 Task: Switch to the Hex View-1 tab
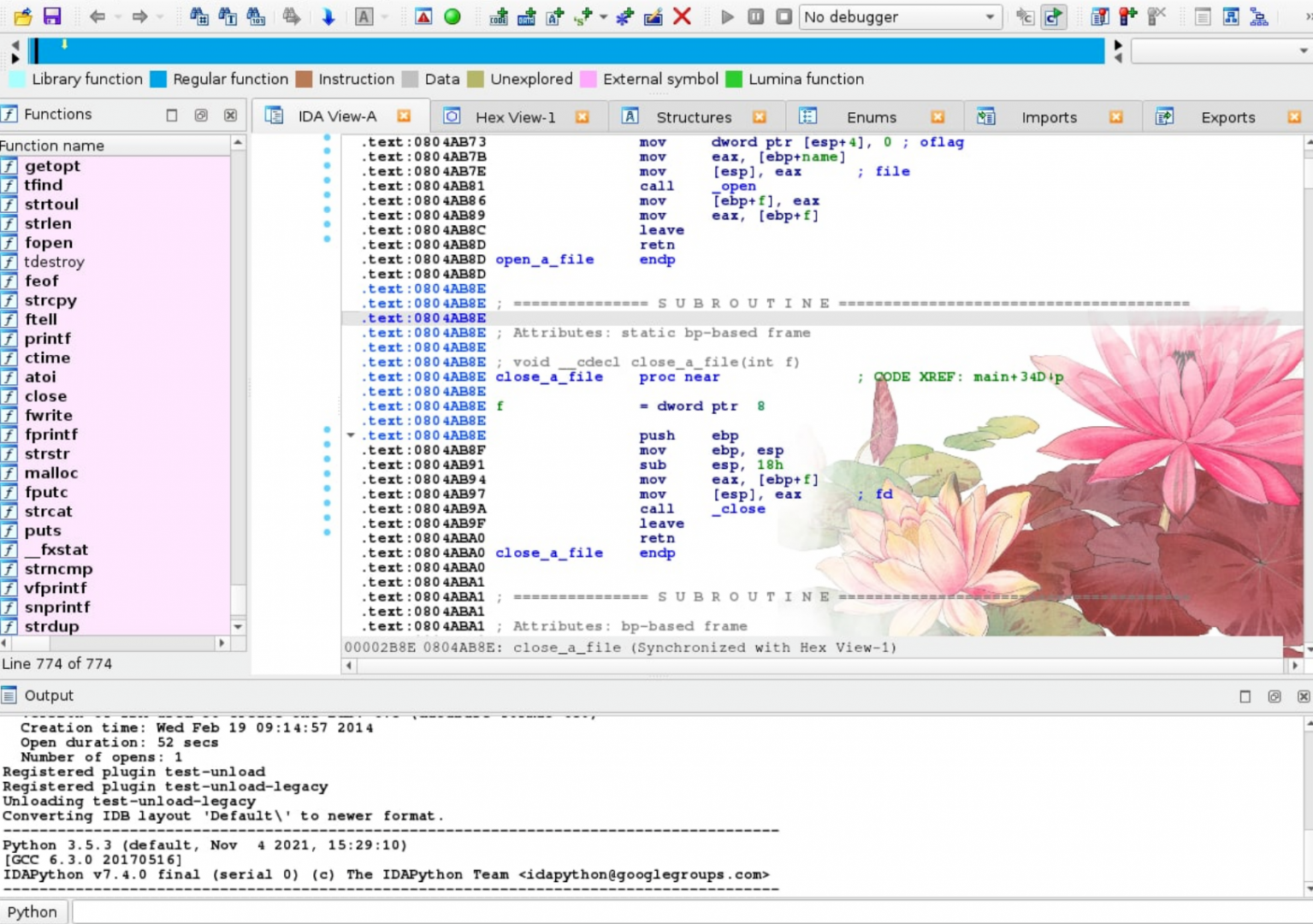click(515, 117)
